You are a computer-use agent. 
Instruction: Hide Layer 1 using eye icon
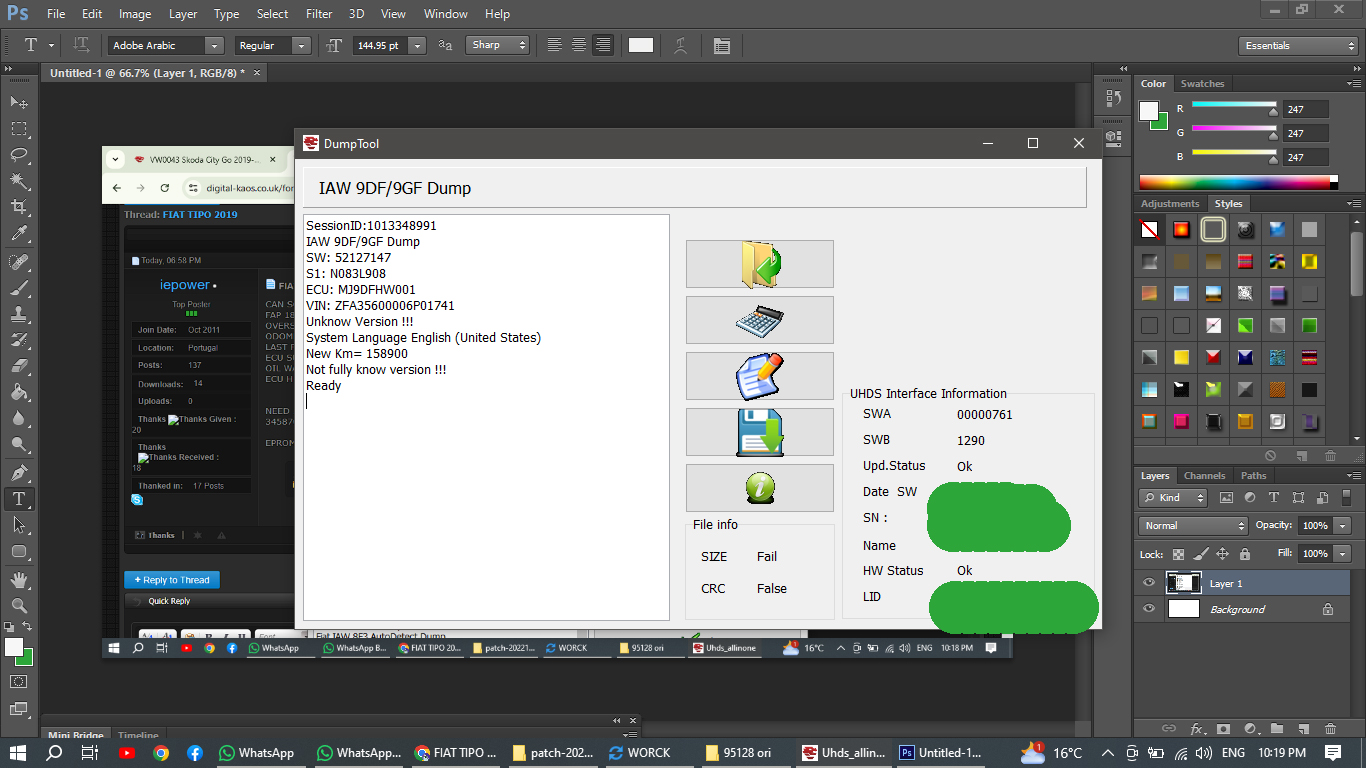[x=1148, y=583]
